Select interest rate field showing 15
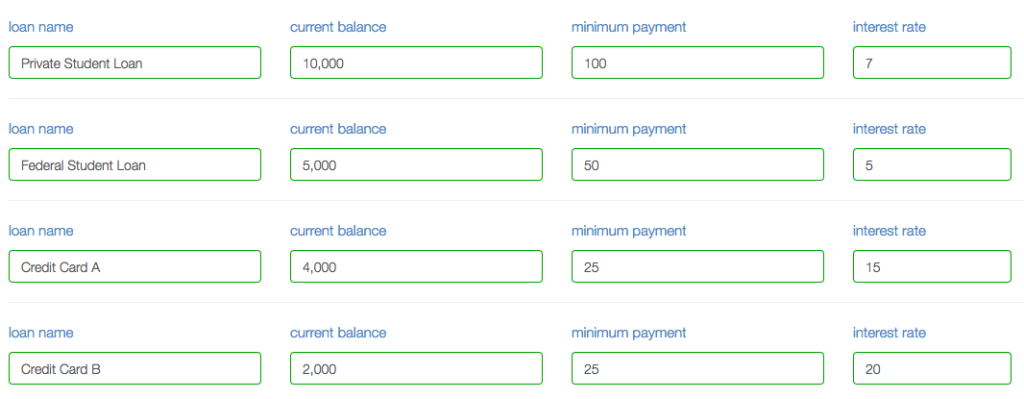This screenshot has width=1024, height=399. pyautogui.click(x=932, y=266)
